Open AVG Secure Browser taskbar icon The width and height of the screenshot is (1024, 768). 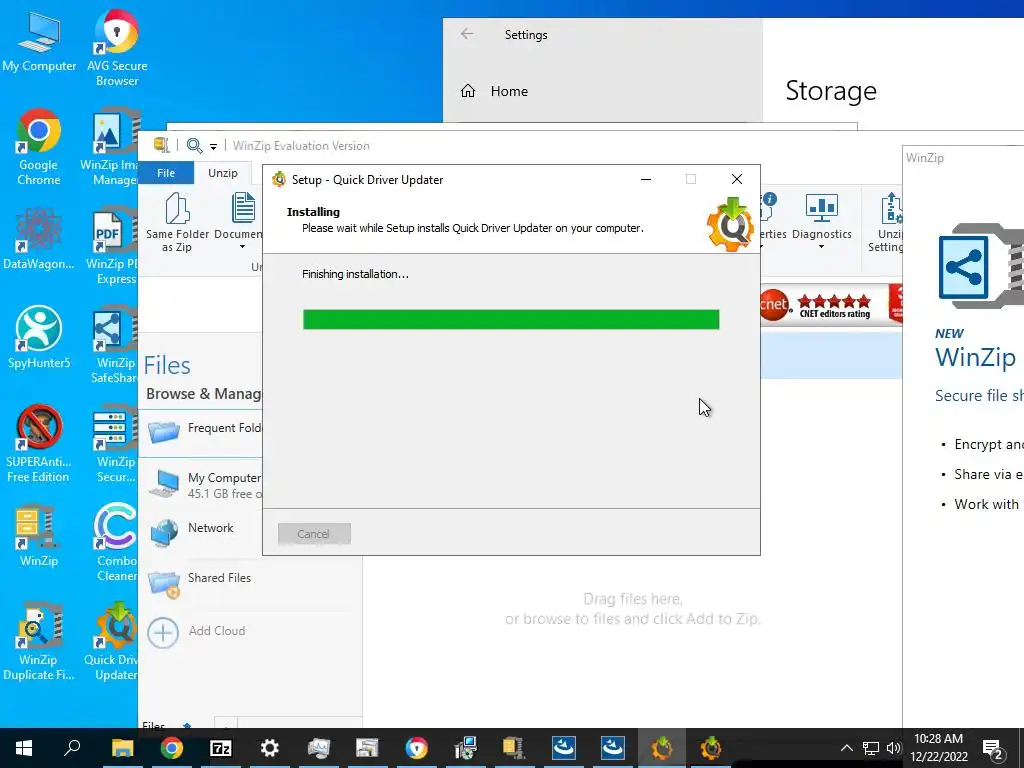[417, 748]
